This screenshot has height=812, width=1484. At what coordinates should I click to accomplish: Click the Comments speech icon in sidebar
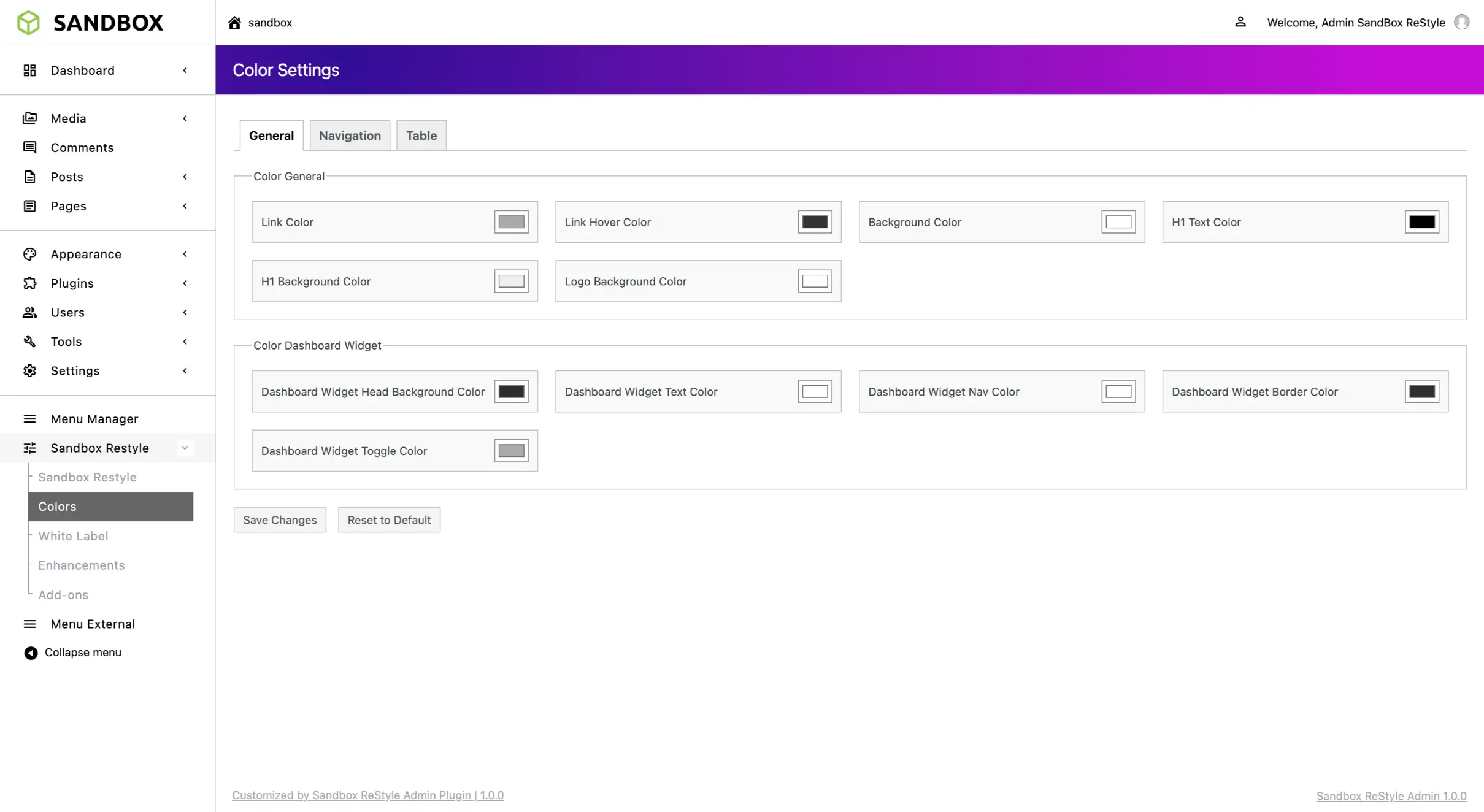(x=29, y=147)
